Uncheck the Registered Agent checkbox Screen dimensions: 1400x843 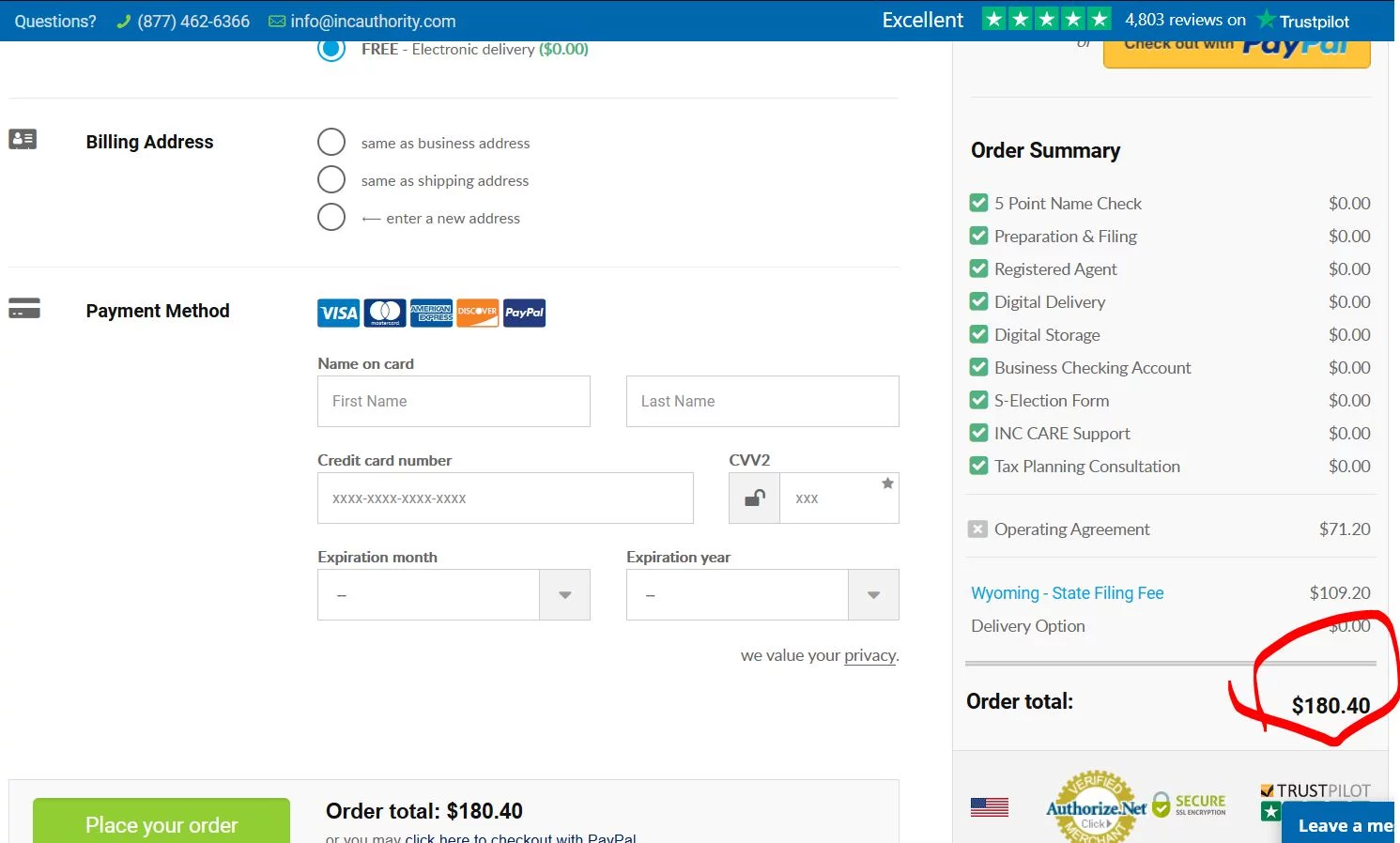[x=978, y=269]
